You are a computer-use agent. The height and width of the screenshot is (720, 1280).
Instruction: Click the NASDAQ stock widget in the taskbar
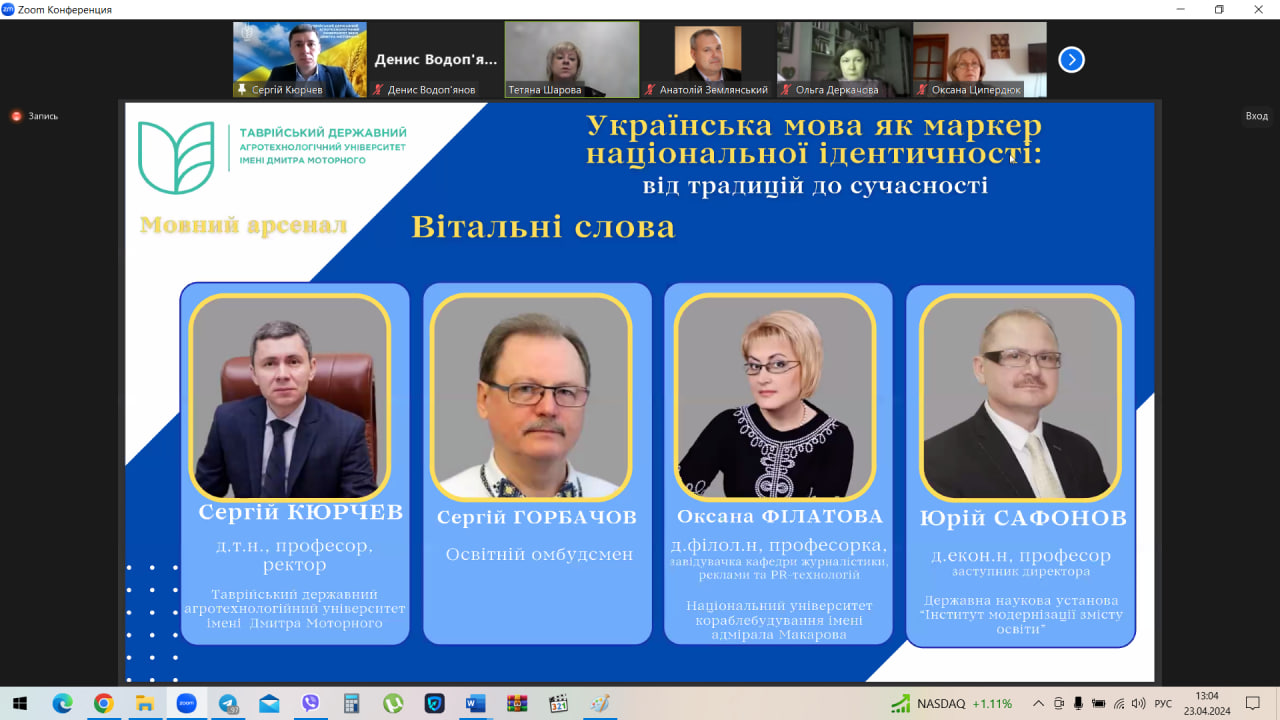click(x=952, y=703)
